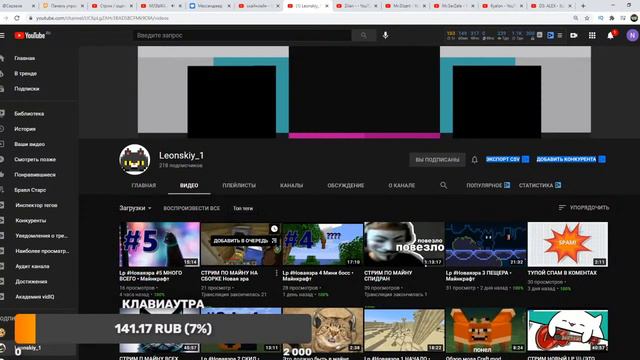This screenshot has width=640, height=360.
Task: Expand the Загрузки dropdown
Action: [x=135, y=208]
